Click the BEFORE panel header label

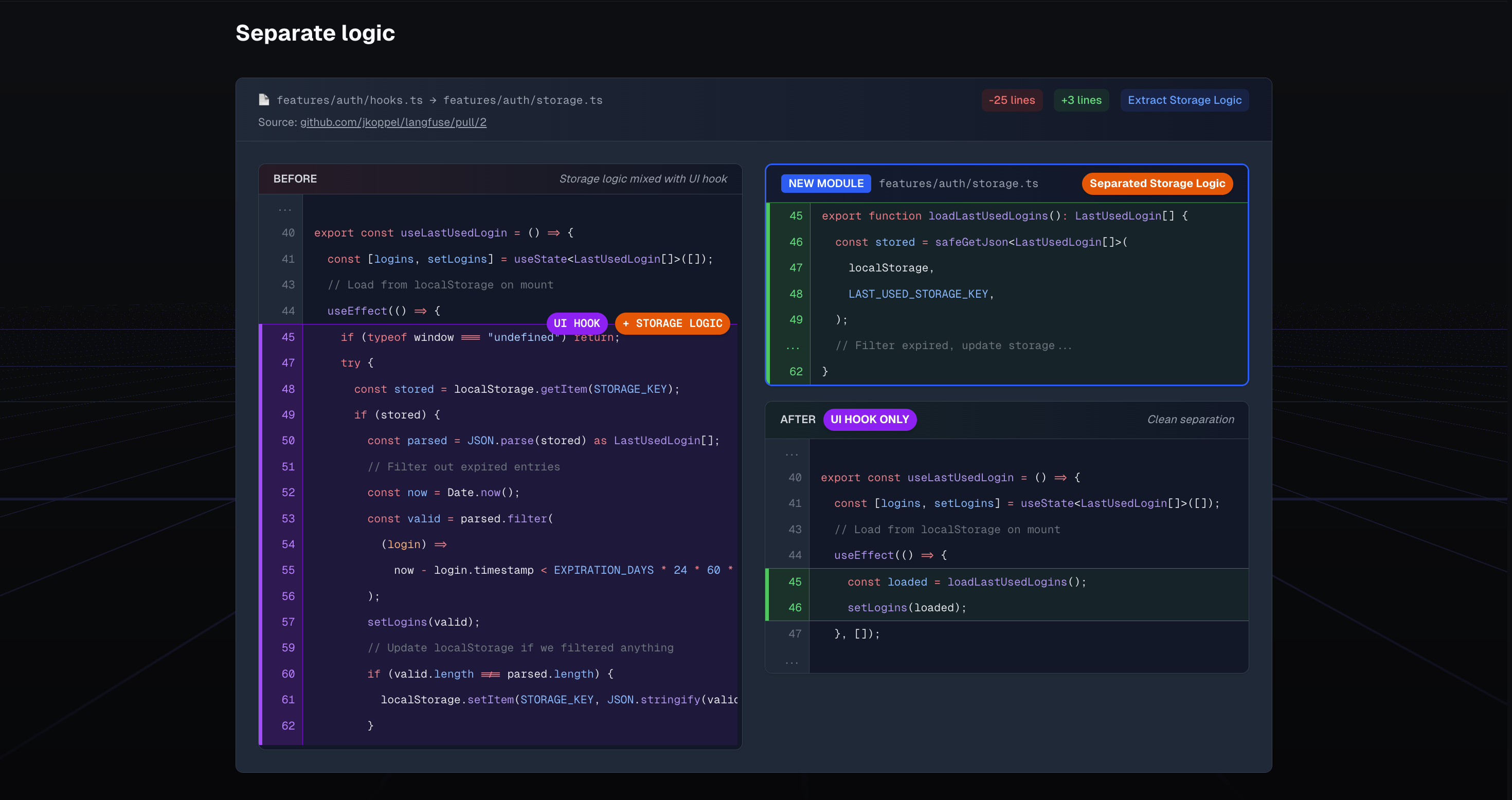tap(295, 179)
